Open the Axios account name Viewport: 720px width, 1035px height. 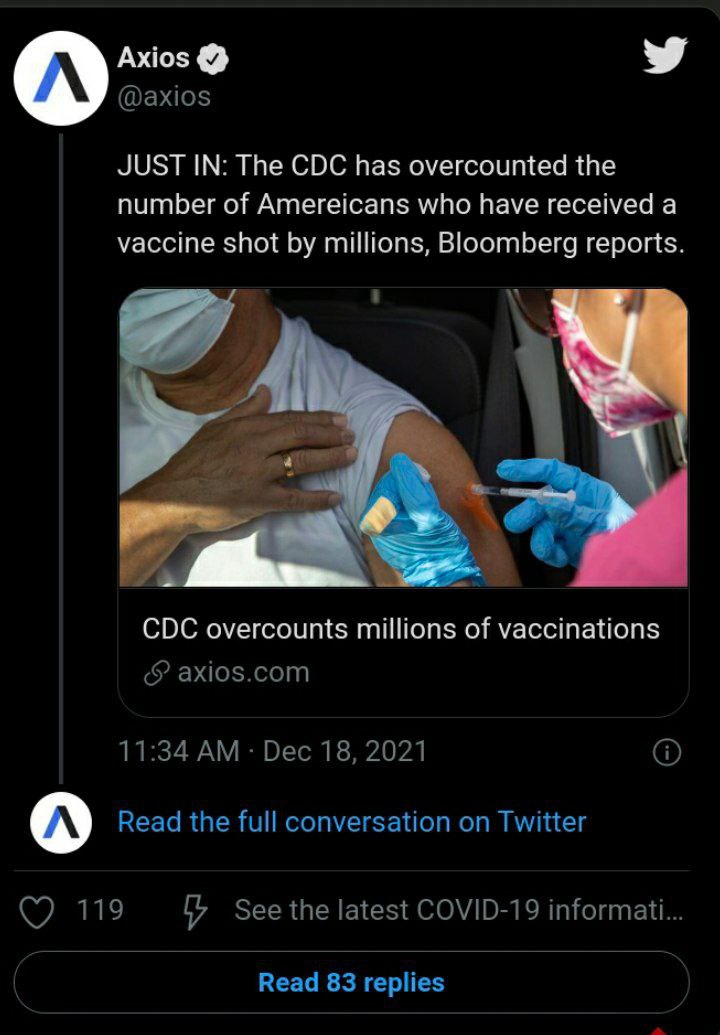click(x=153, y=58)
